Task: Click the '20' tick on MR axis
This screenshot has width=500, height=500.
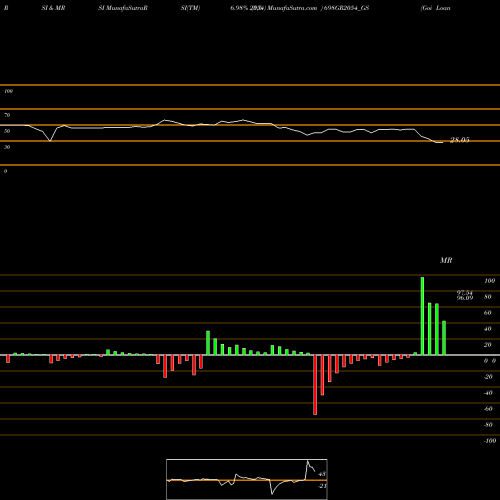Action: point(488,345)
